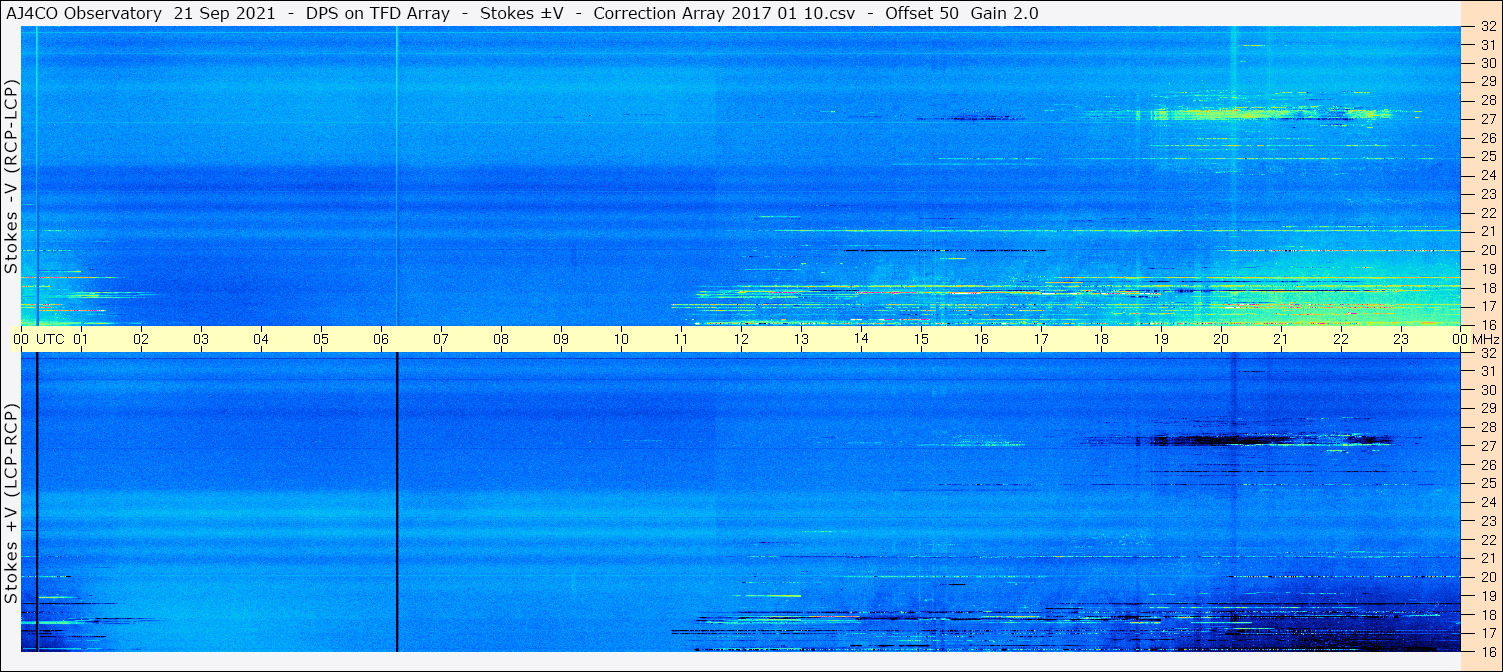Click the 19 MHz label of the lower Stokes +V panel

1488,595
